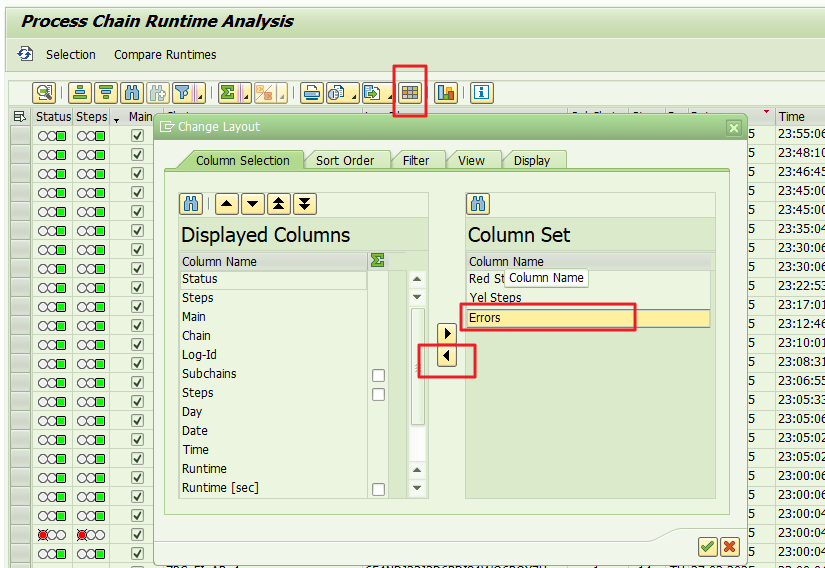This screenshot has height=568, width=825.
Task: Click the Information icon in toolbar
Action: point(481,93)
